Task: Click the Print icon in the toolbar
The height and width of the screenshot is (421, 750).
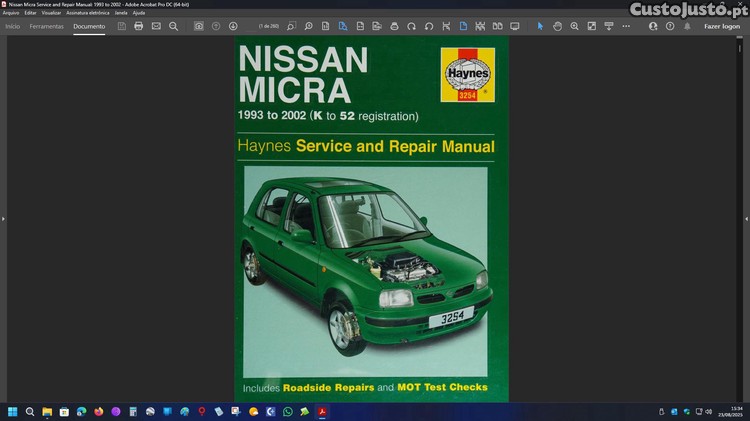Action: point(139,26)
